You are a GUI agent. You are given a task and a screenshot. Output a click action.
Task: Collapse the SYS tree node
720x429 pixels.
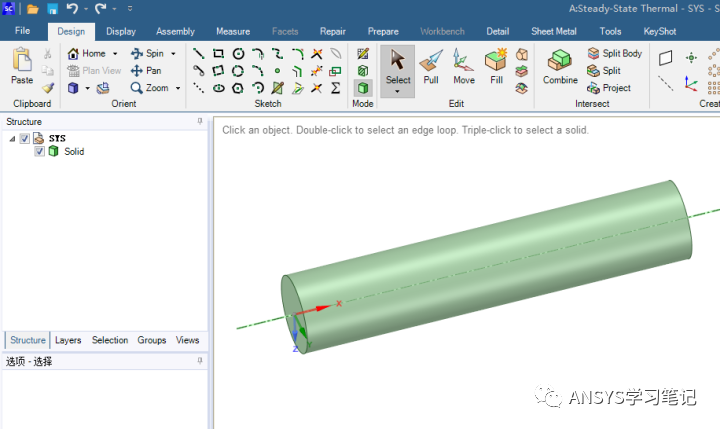tap(12, 139)
